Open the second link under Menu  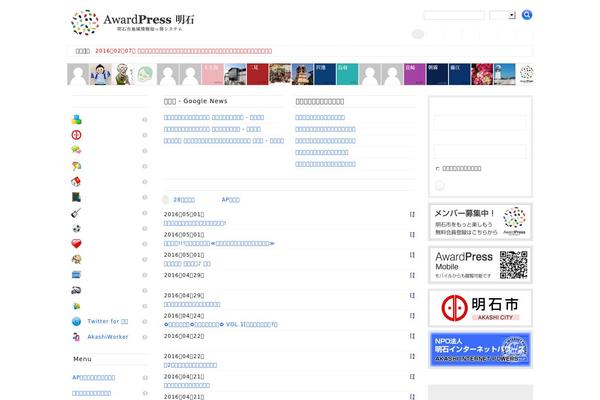pyautogui.click(x=91, y=393)
